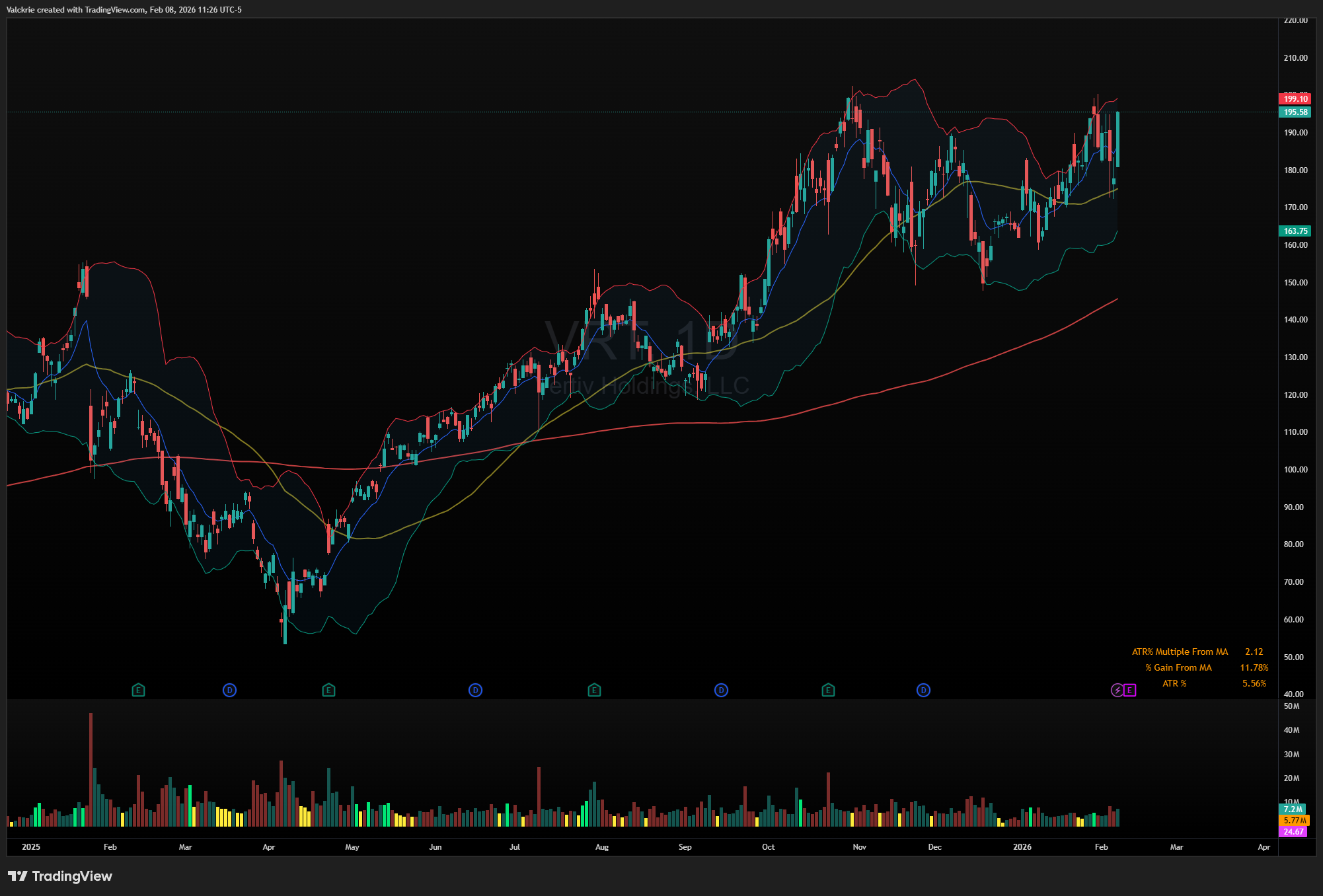Open the late-April 2025 earnings marker
This screenshot has width=1323, height=896.
coord(328,691)
